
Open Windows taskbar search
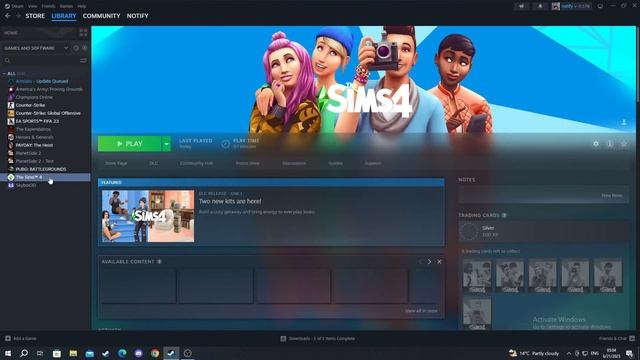tap(24, 353)
